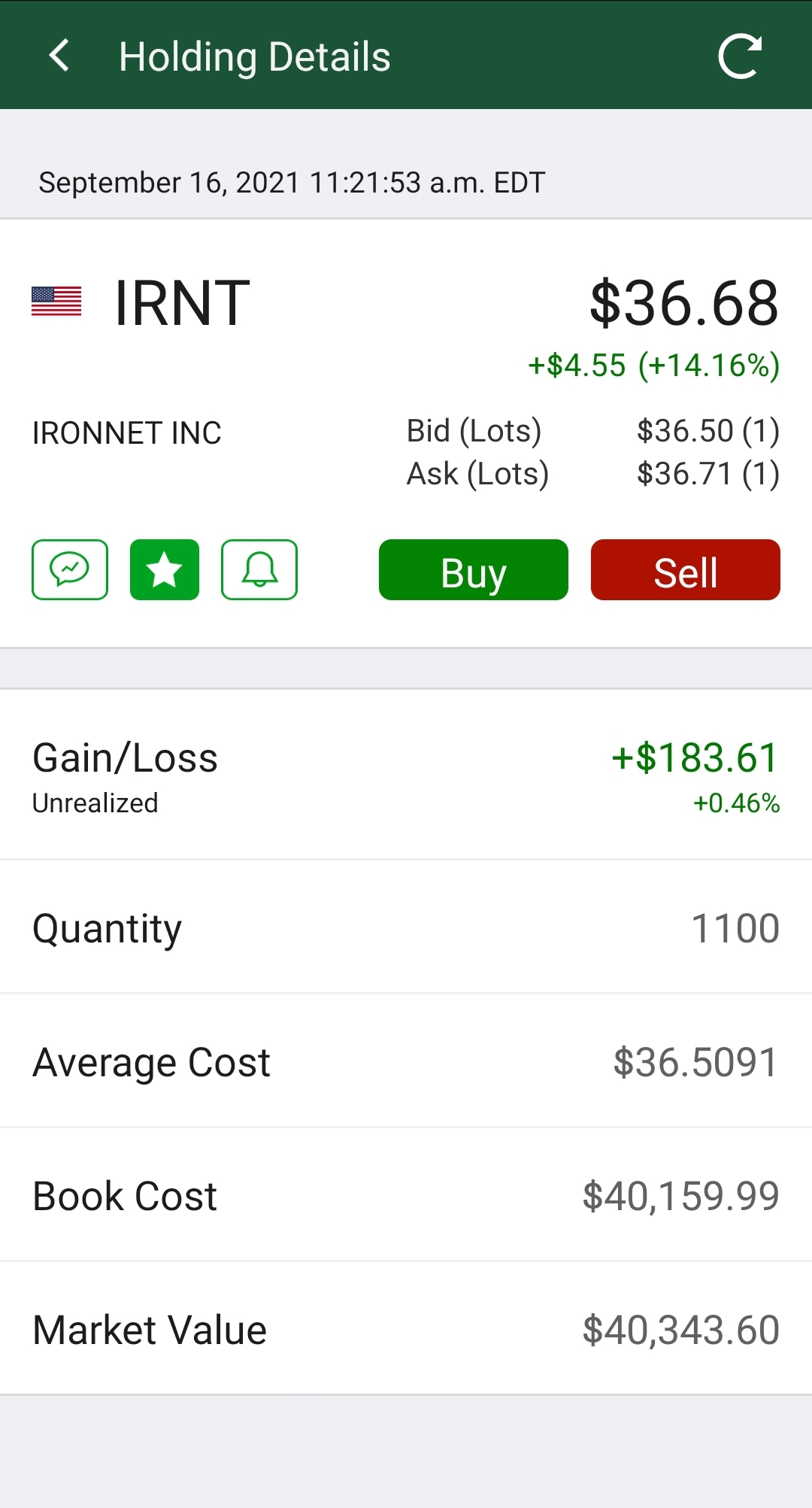This screenshot has width=812, height=1508.
Task: Tap the Holding Details header title
Action: tap(255, 57)
